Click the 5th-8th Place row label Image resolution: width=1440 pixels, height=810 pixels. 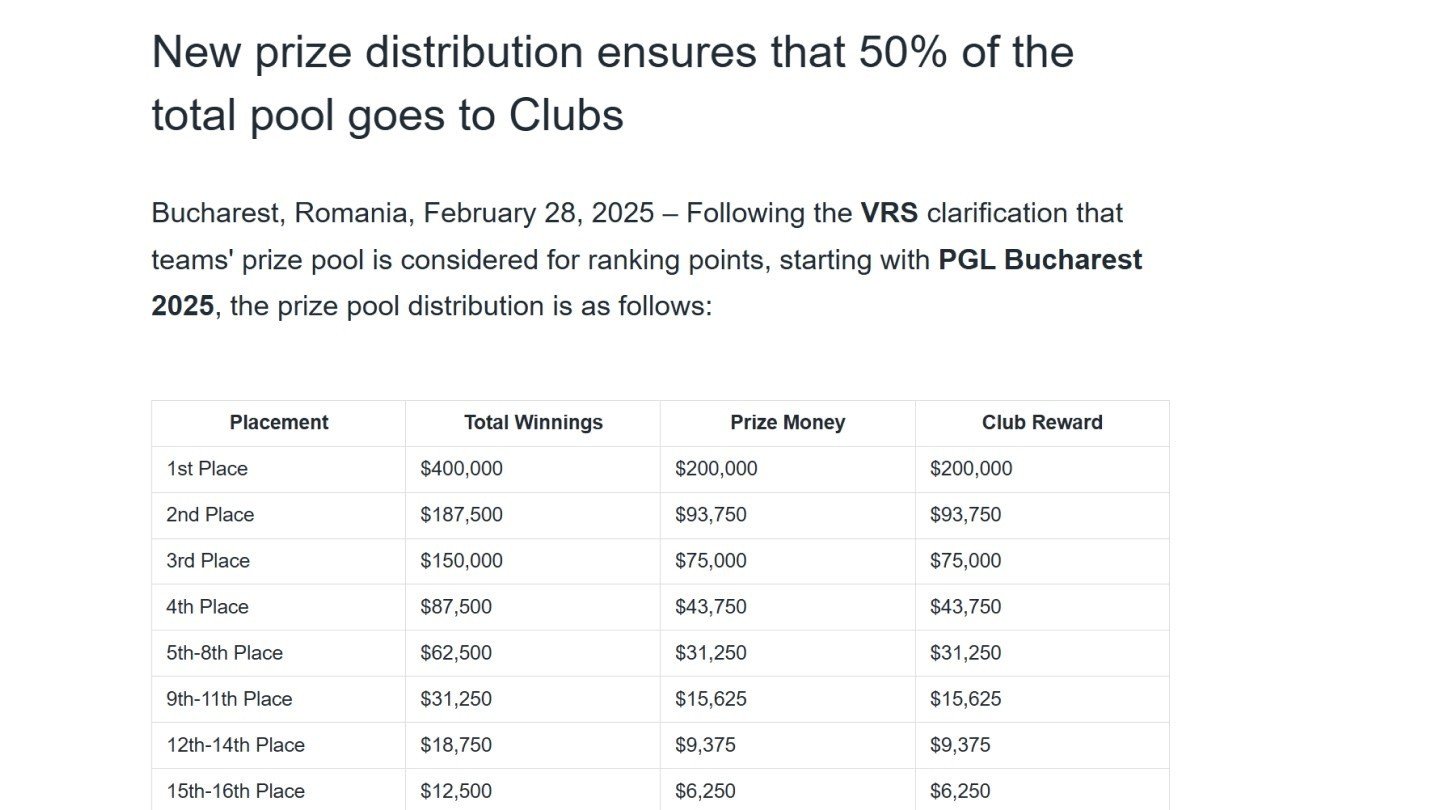click(x=225, y=653)
